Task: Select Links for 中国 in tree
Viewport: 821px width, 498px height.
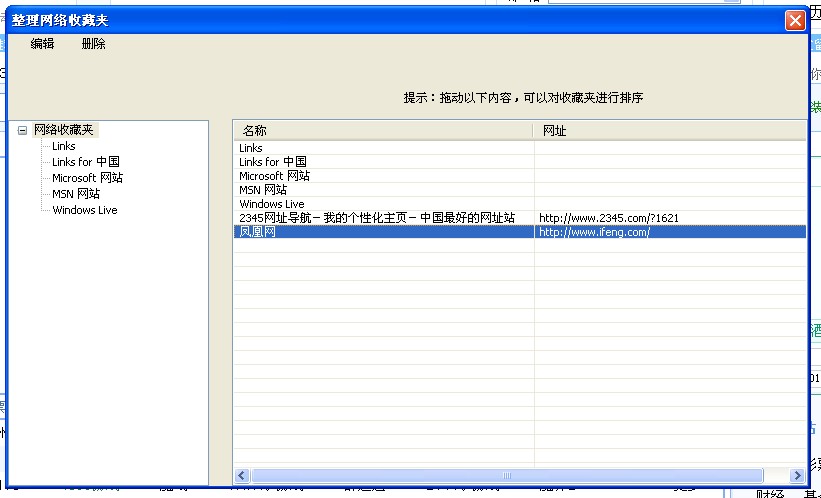Action: [x=86, y=162]
